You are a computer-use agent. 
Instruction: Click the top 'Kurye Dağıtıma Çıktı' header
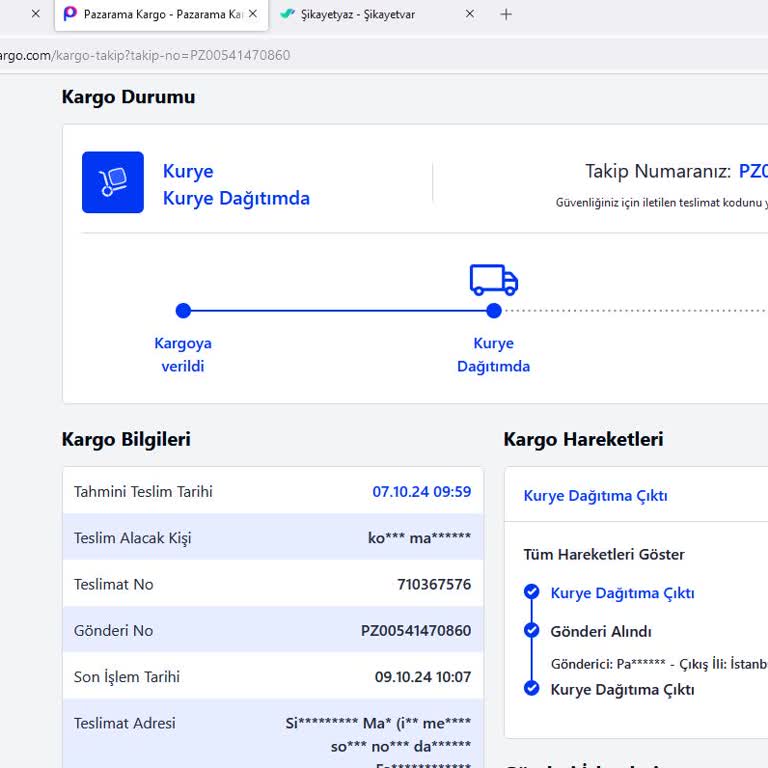point(596,496)
